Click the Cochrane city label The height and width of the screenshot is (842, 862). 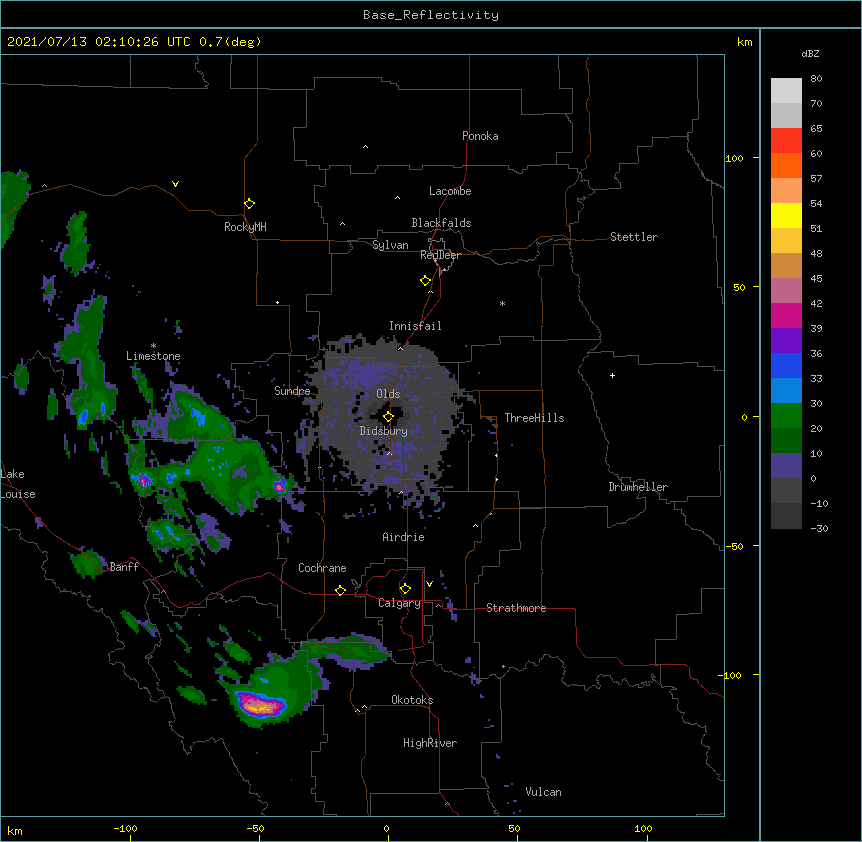pyautogui.click(x=322, y=568)
